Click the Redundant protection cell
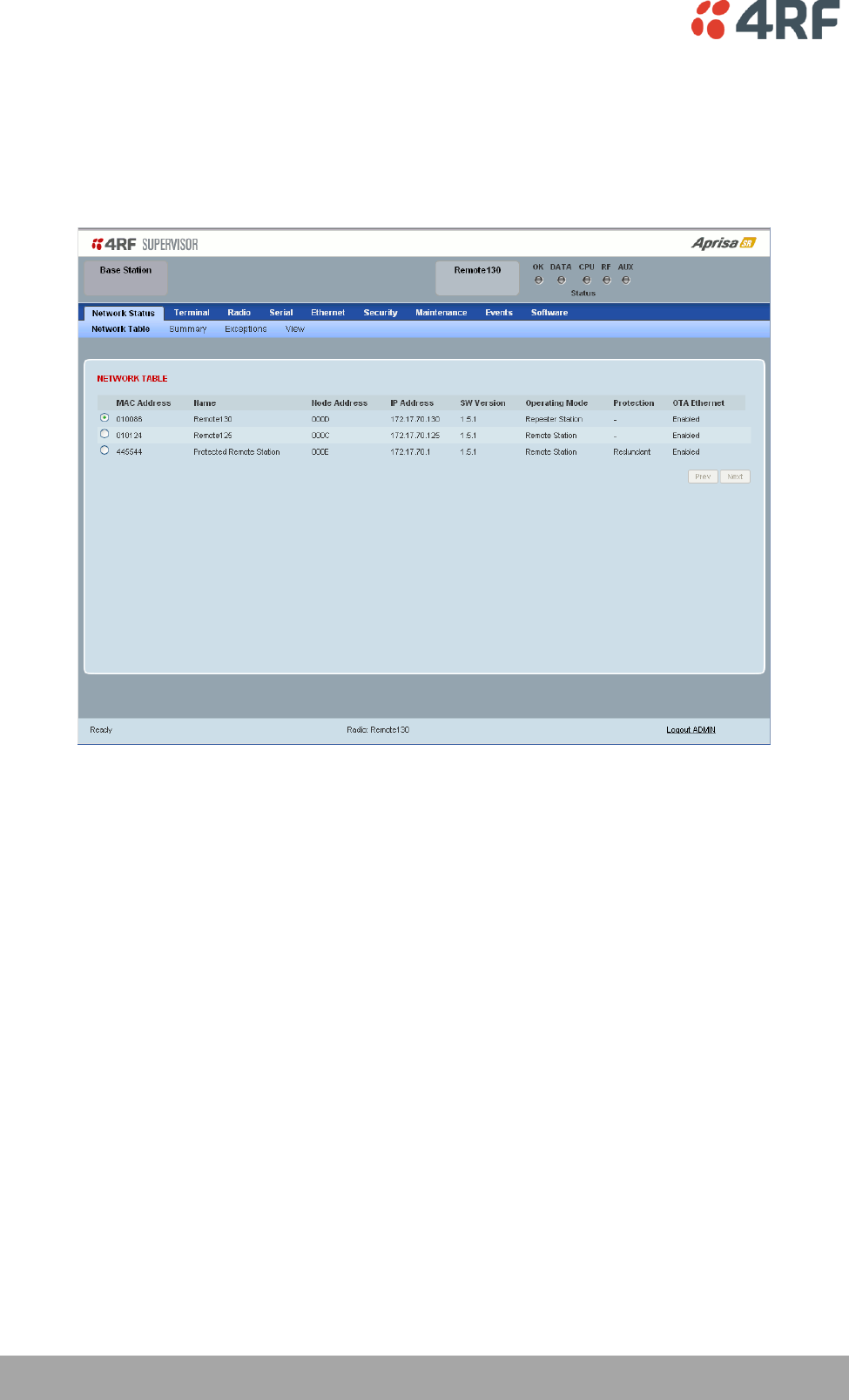Image resolution: width=849 pixels, height=1400 pixels. tap(632, 452)
